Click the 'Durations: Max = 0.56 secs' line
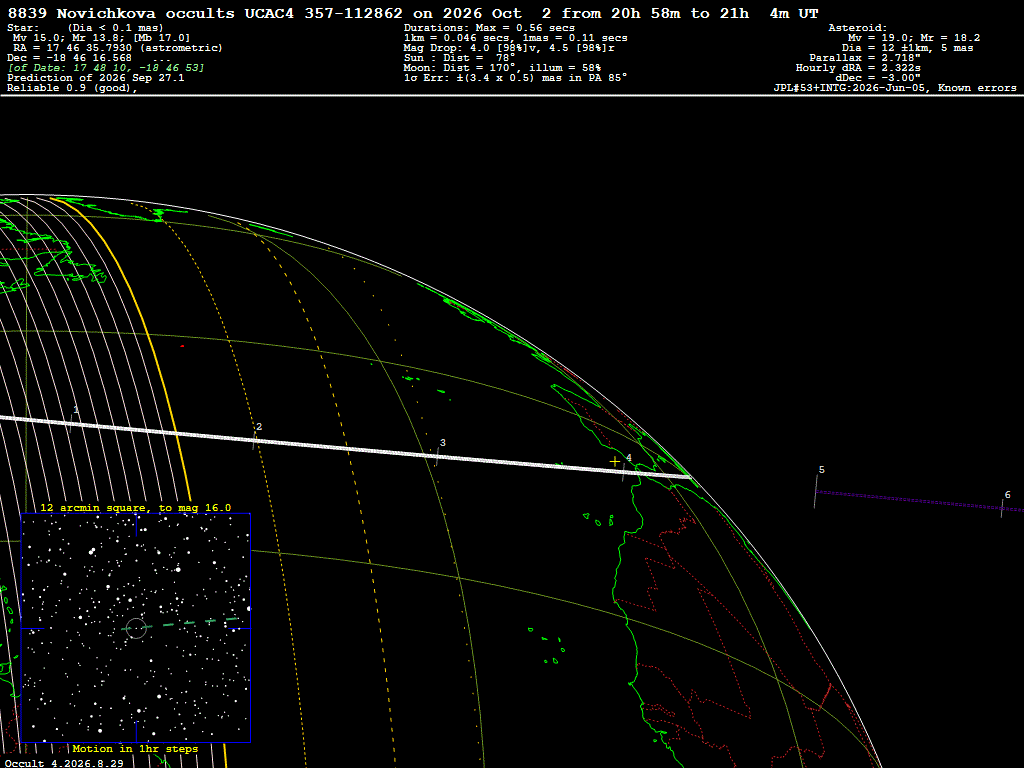The width and height of the screenshot is (1024, 768). pyautogui.click(x=489, y=27)
